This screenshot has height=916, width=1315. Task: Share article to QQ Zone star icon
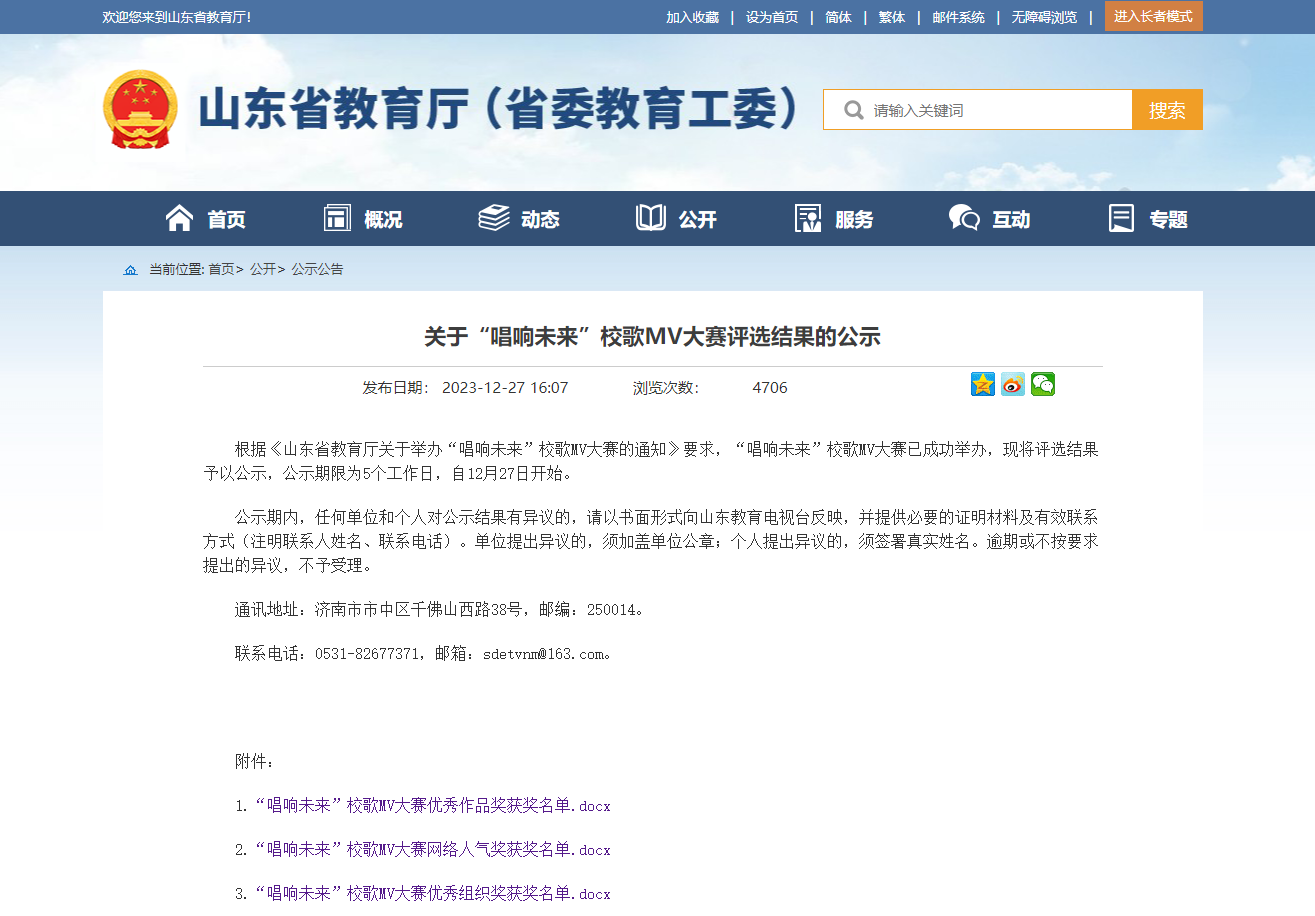click(983, 384)
